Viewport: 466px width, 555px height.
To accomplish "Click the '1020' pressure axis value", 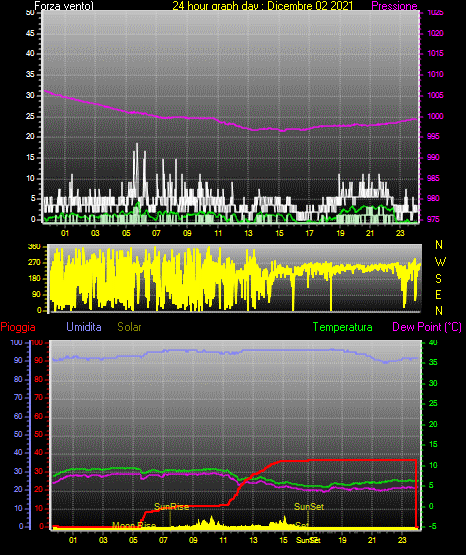I will coord(435,33).
